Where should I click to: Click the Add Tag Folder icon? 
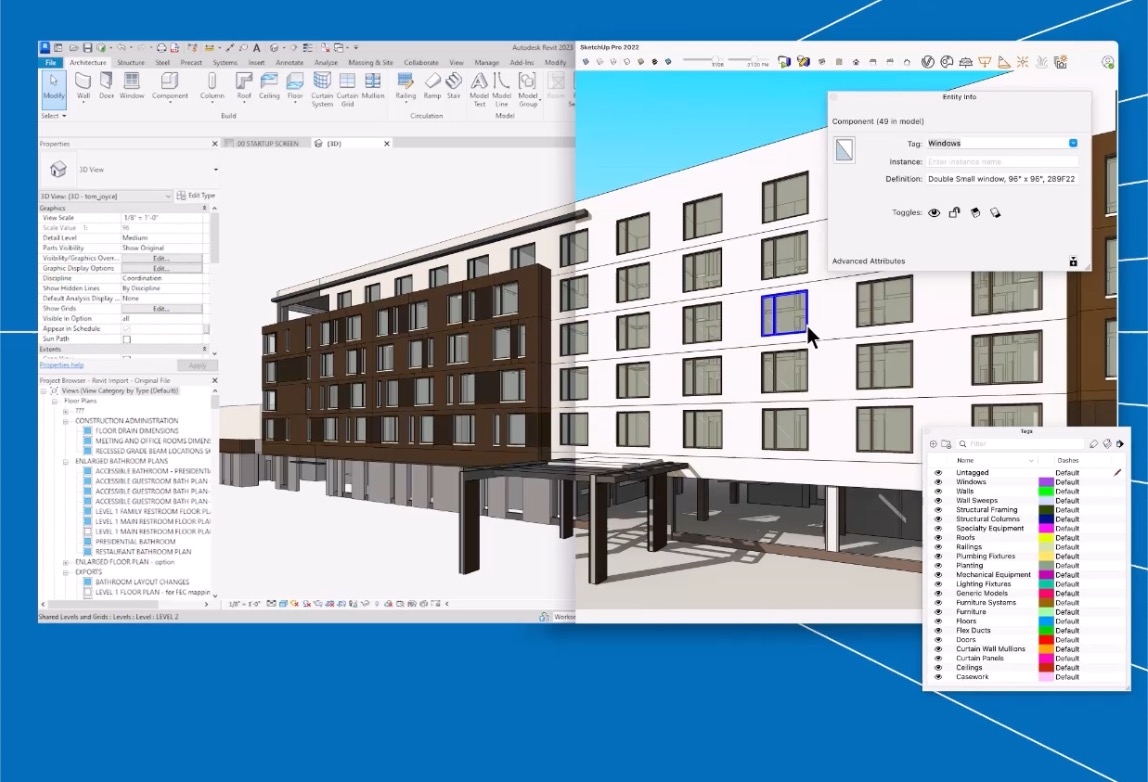coord(945,443)
